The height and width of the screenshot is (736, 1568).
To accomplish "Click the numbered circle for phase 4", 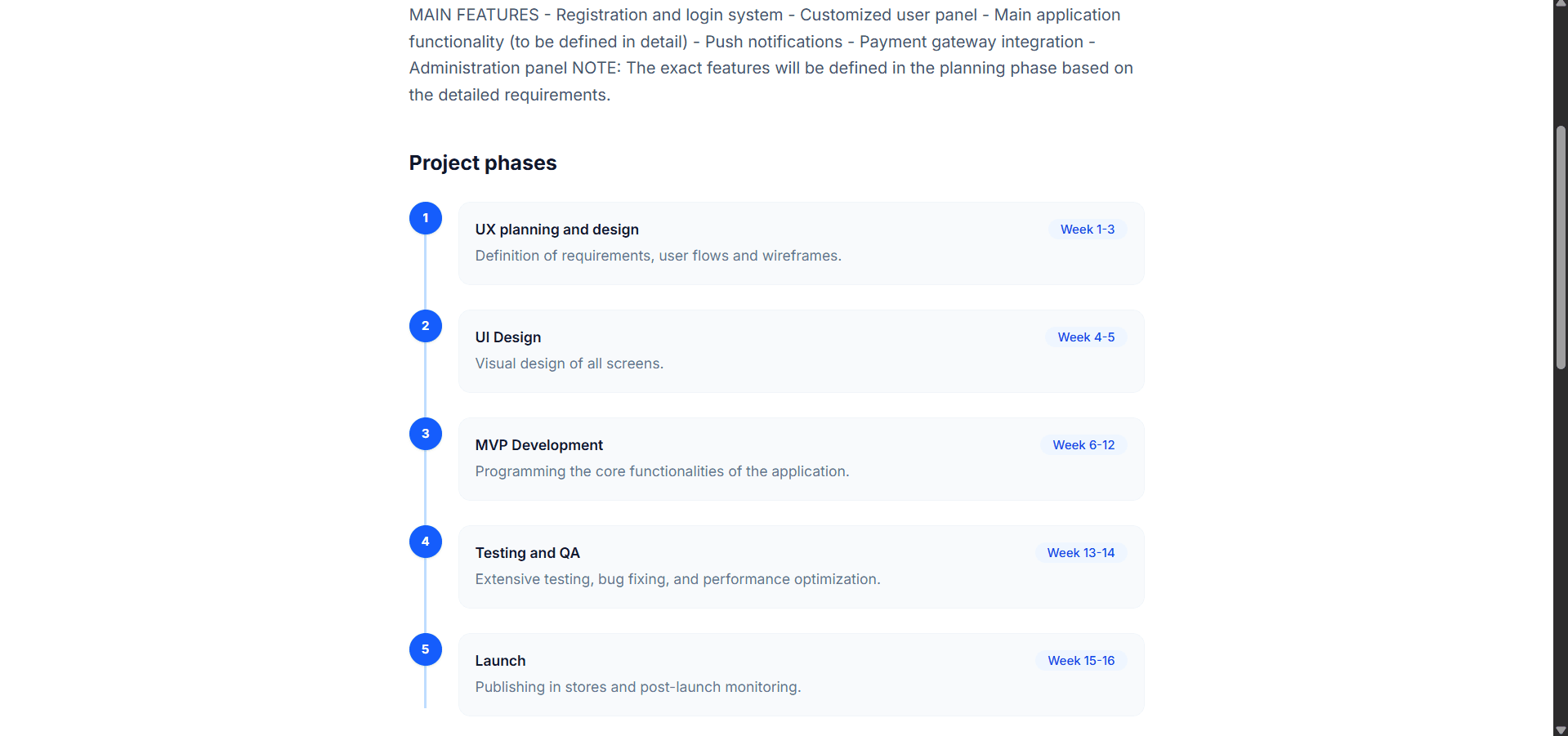I will (425, 542).
